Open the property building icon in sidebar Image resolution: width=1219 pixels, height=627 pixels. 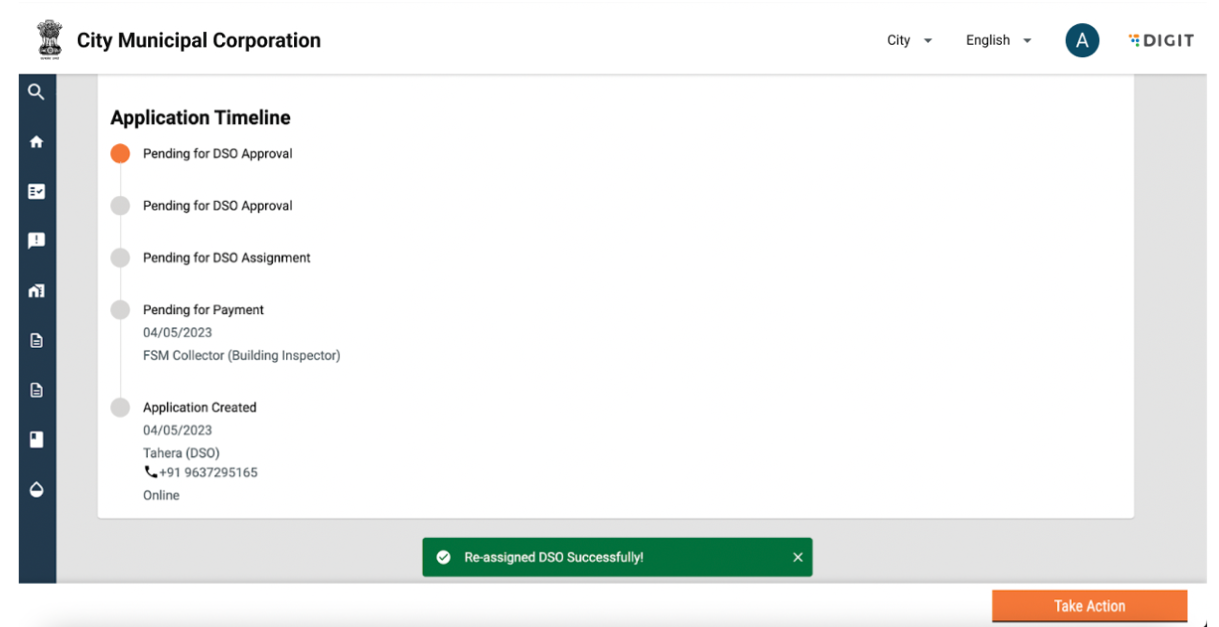pos(36,291)
